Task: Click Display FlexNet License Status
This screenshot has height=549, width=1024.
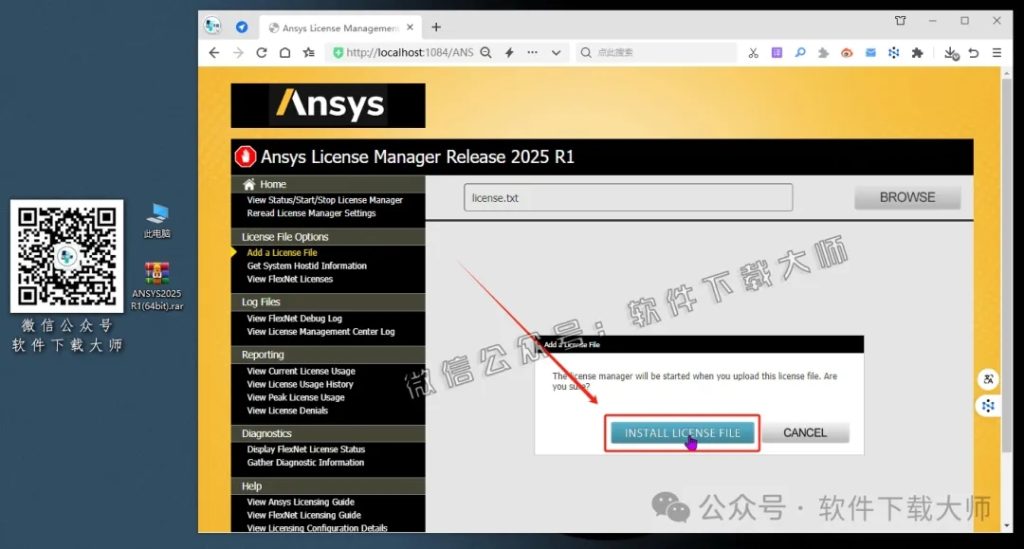Action: pyautogui.click(x=306, y=449)
